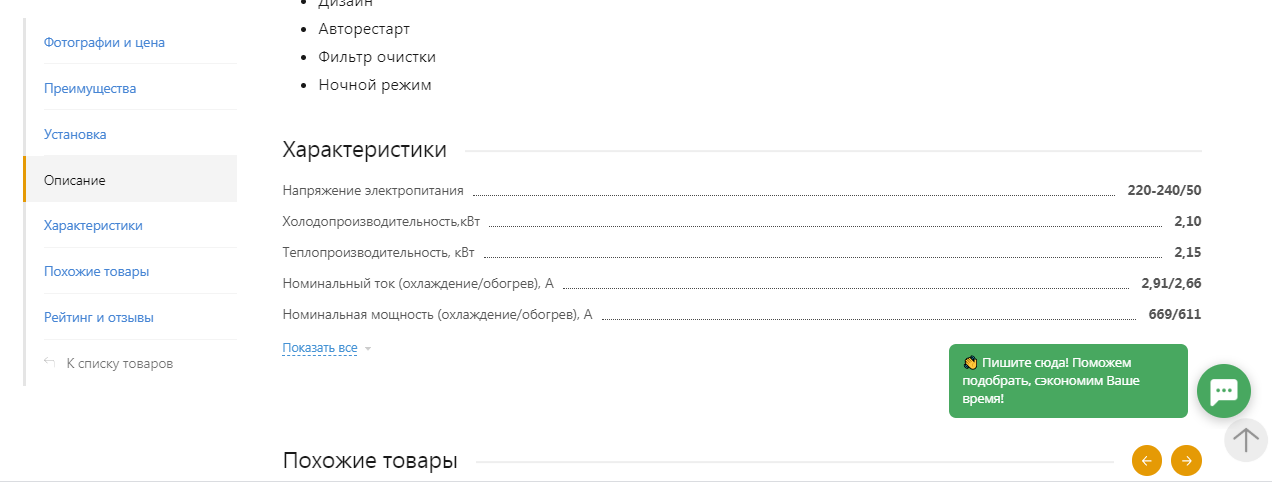Navigate to Характеристики sidebar link
The width and height of the screenshot is (1272, 482).
click(93, 225)
